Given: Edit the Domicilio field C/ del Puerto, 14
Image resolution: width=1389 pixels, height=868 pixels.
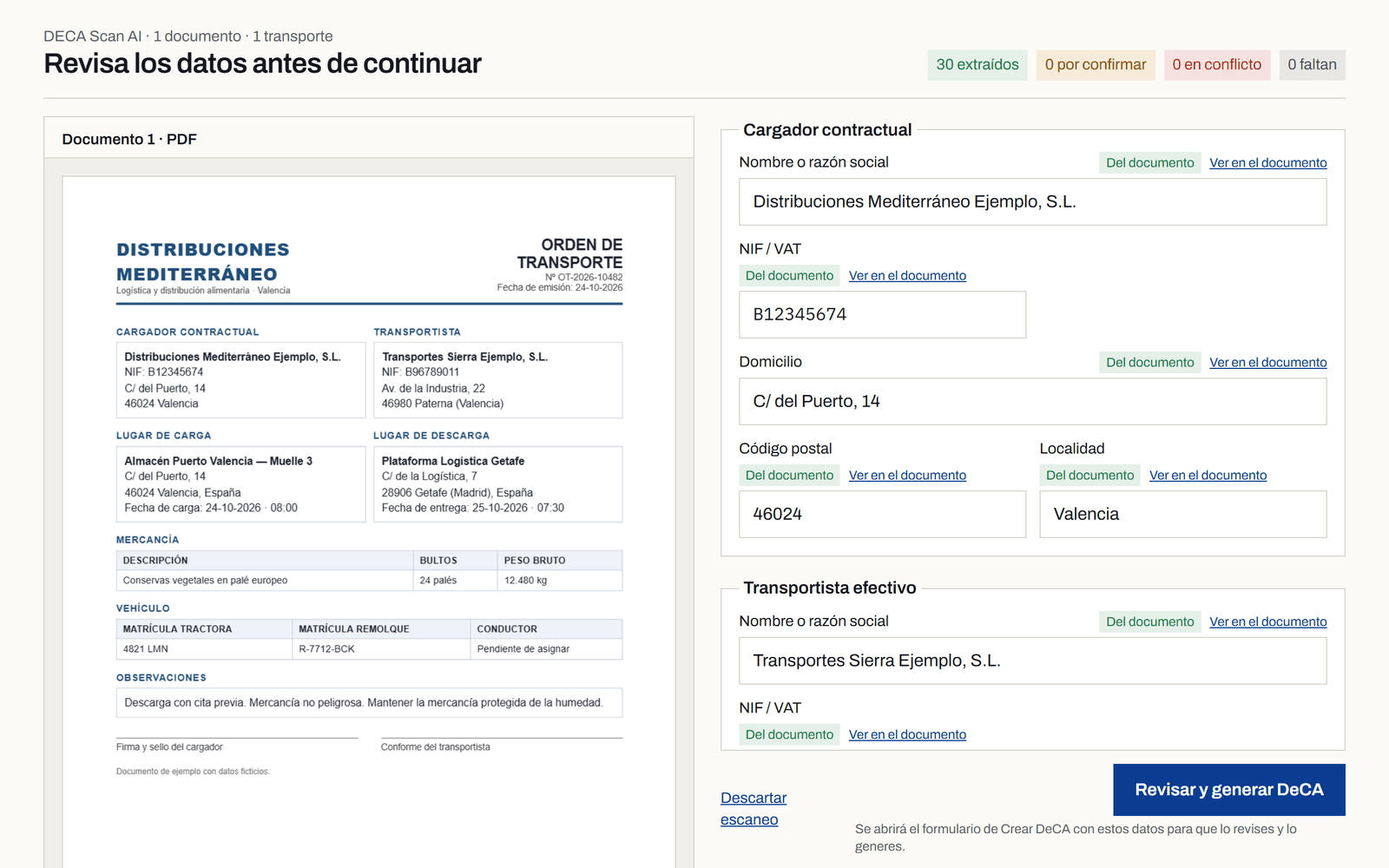Looking at the screenshot, I should pos(1033,401).
